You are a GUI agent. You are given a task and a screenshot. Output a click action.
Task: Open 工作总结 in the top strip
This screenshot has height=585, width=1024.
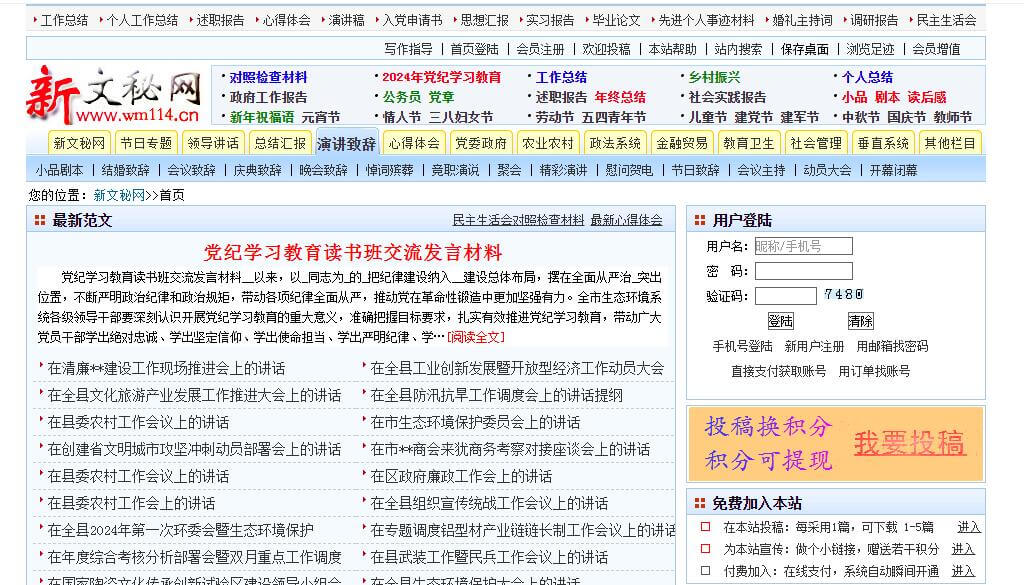click(64, 20)
